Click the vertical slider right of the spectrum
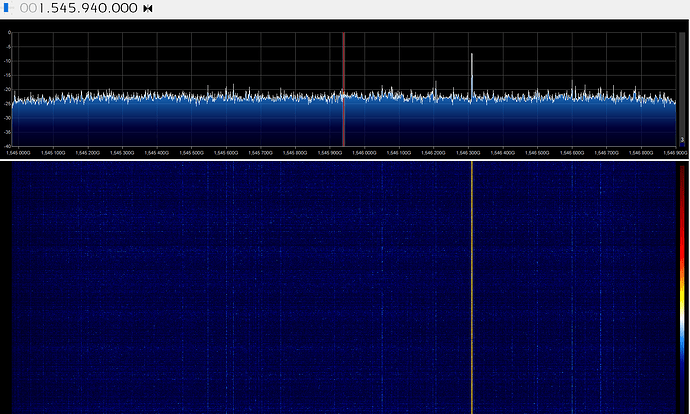690x414 pixels. coord(682,88)
